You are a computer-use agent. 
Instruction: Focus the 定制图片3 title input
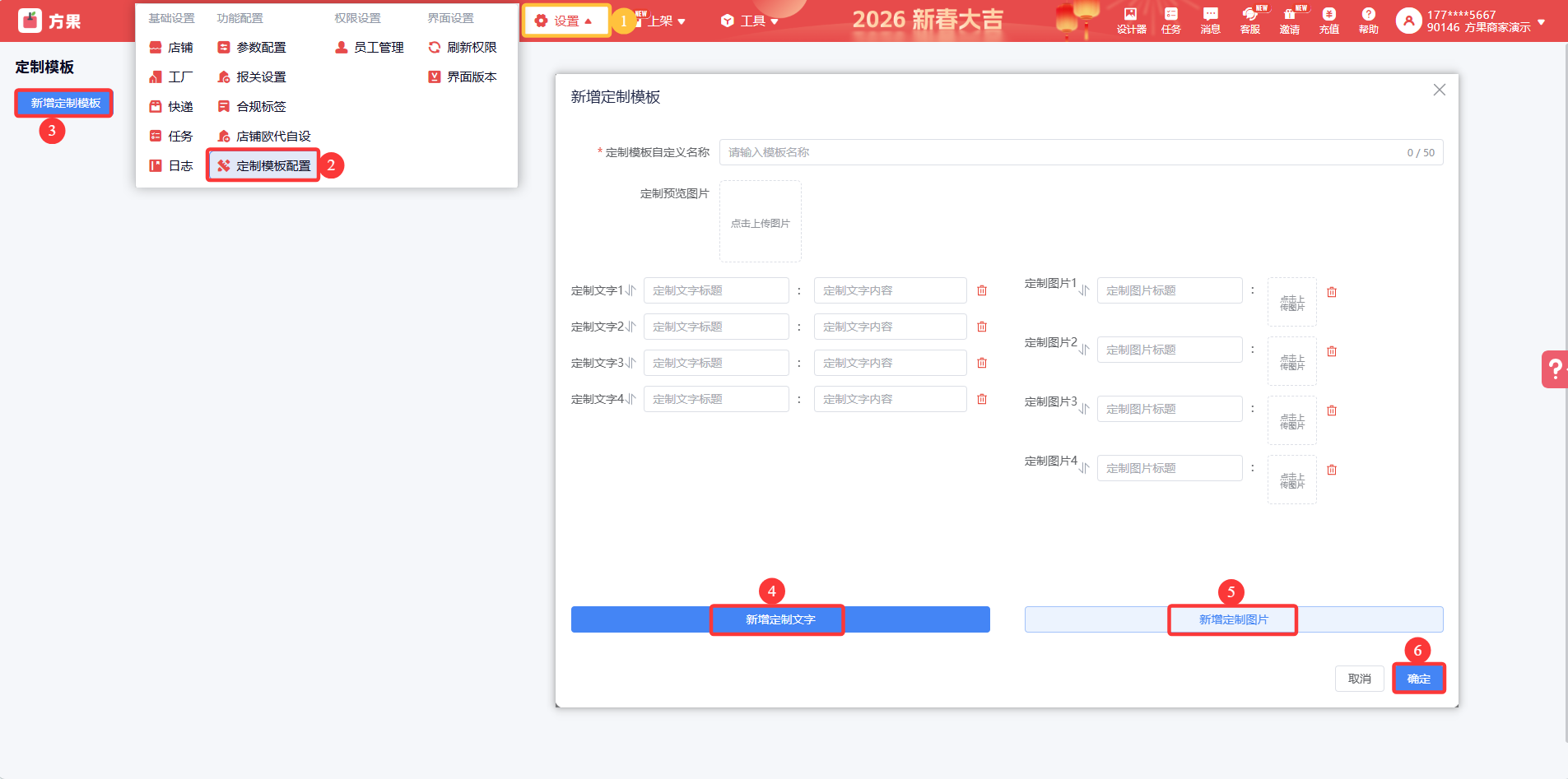coord(1170,409)
